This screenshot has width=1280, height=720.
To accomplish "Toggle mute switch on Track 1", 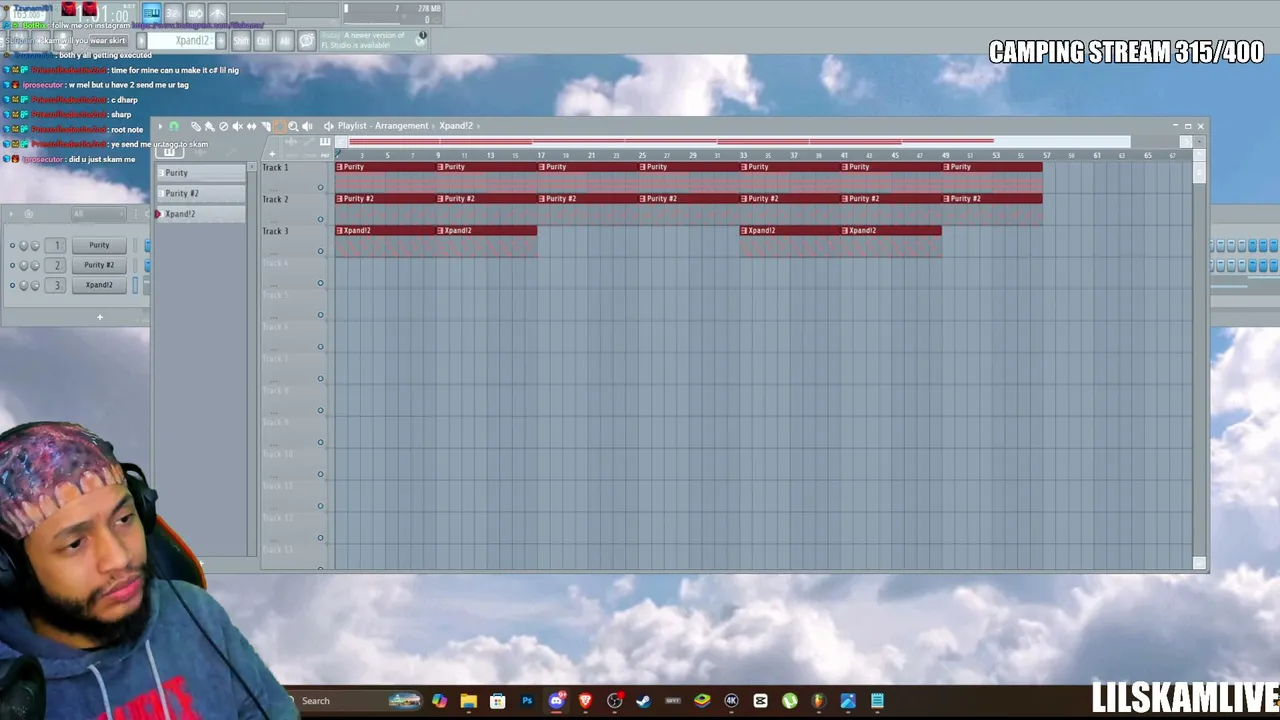I will click(321, 187).
